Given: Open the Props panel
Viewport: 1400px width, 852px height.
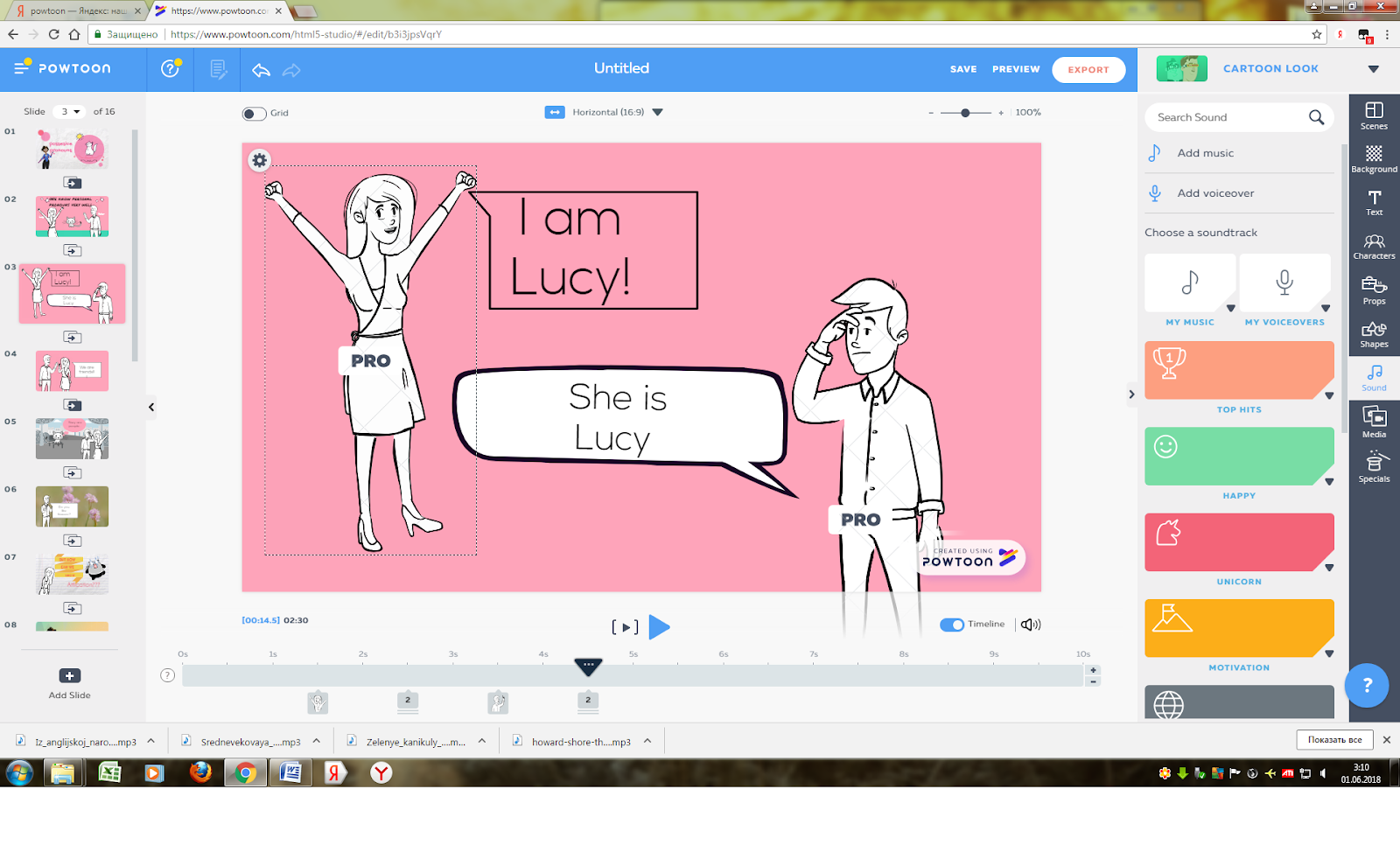Looking at the screenshot, I should 1374,290.
